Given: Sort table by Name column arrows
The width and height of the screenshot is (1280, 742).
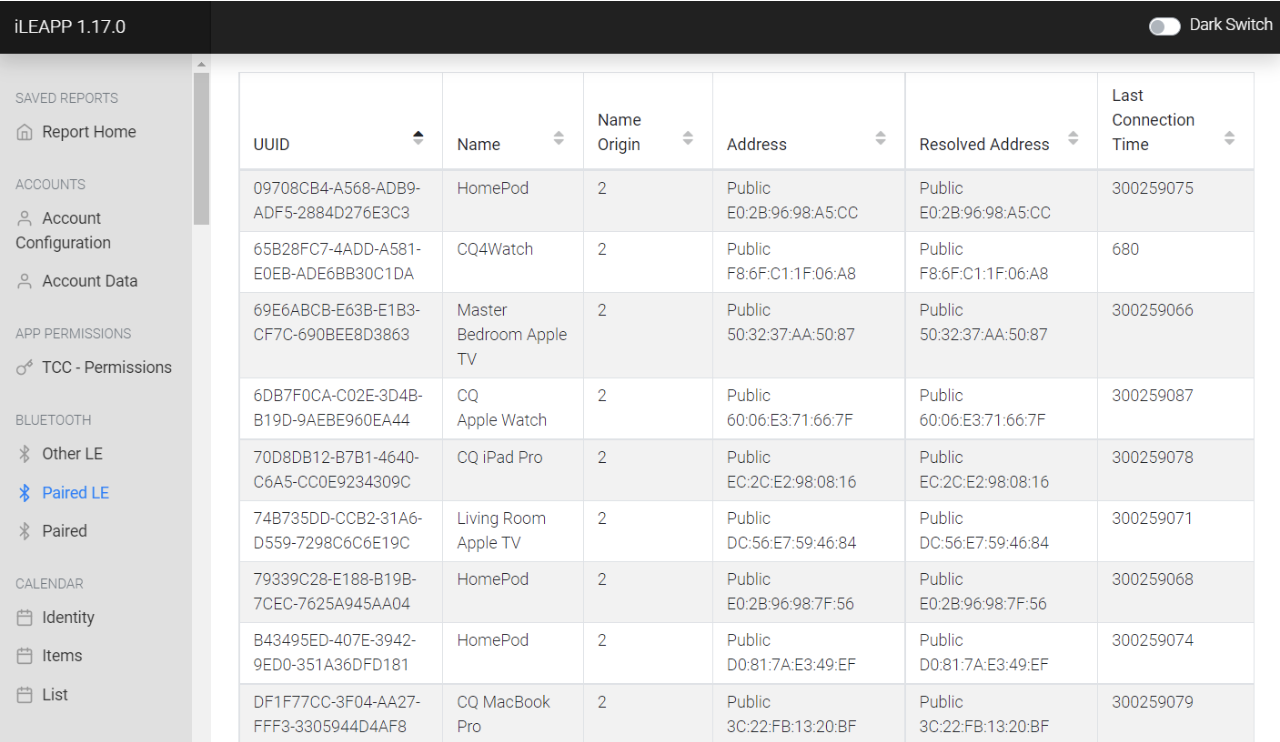Looking at the screenshot, I should [x=559, y=138].
